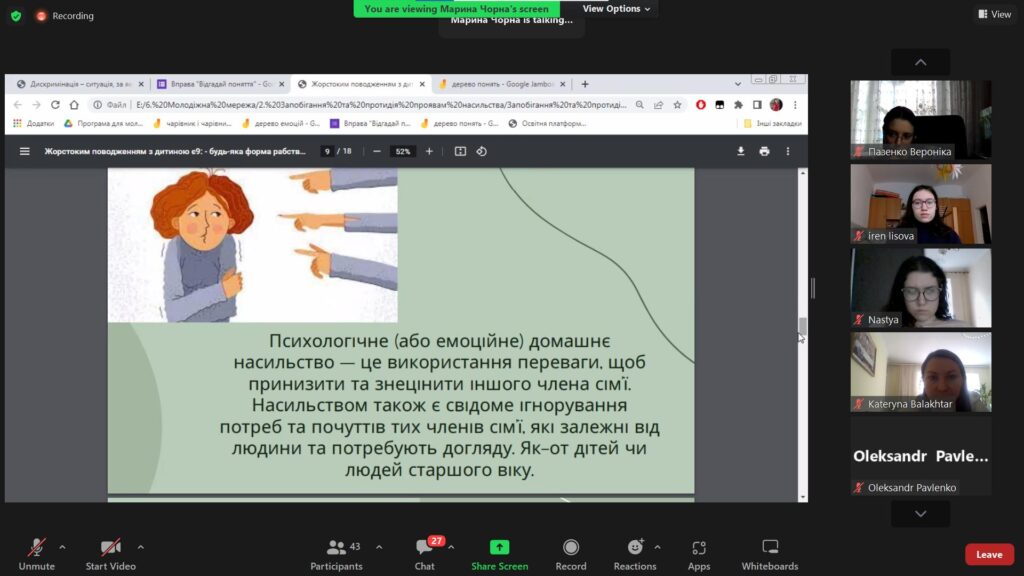Expand audio settings arrow next to Unmute

(62, 547)
